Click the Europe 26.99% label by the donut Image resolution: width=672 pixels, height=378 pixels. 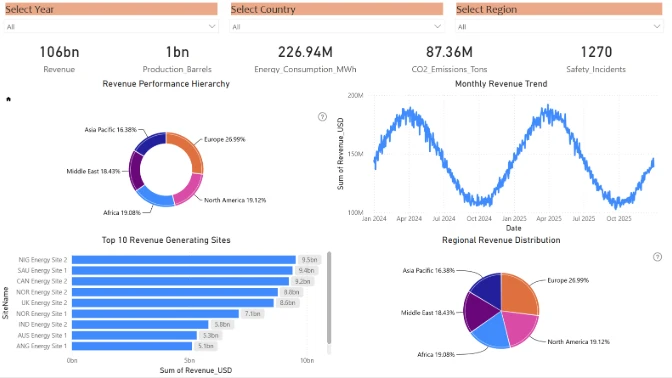(x=225, y=139)
